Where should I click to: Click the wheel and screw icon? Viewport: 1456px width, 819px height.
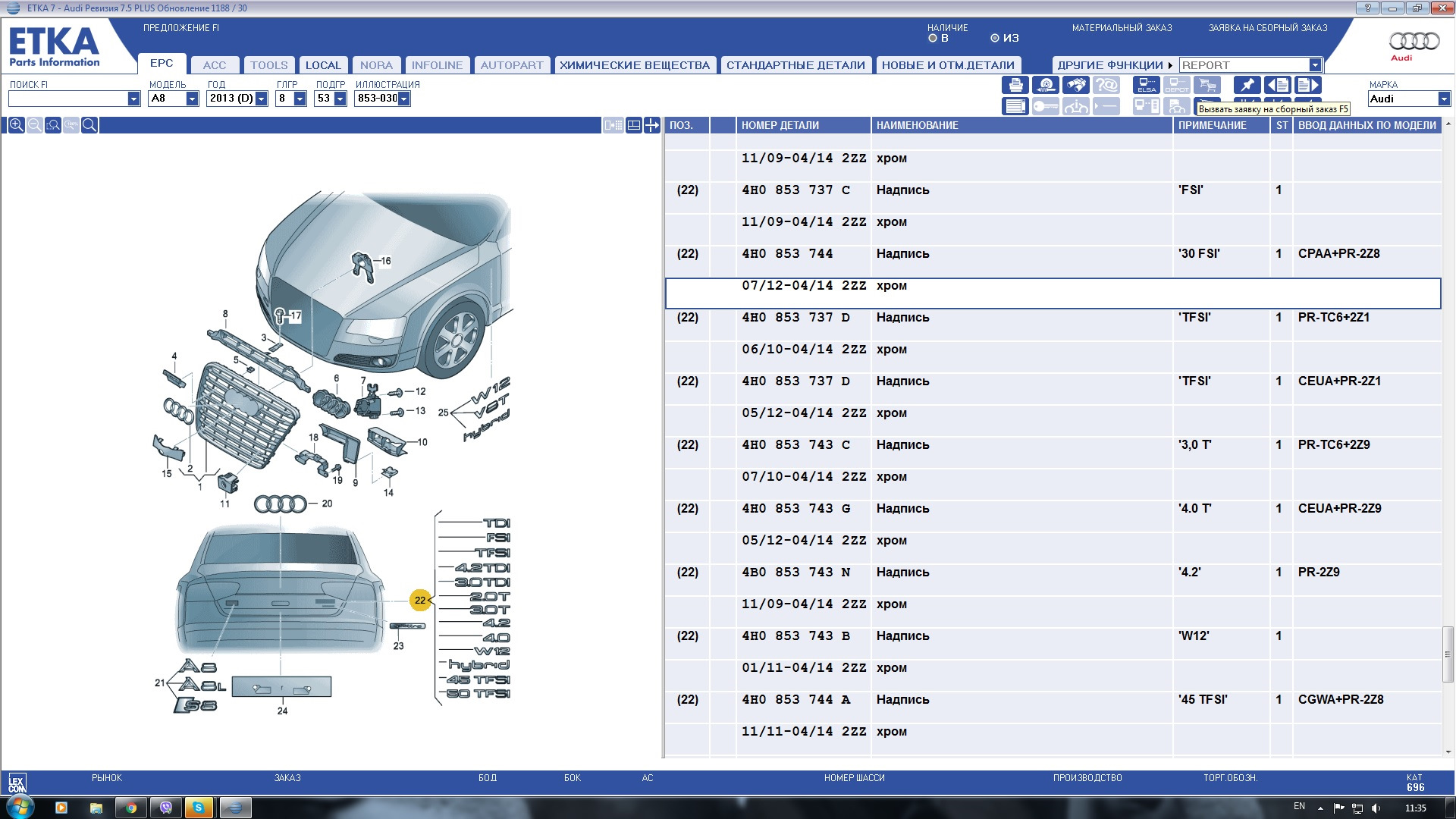(1046, 86)
